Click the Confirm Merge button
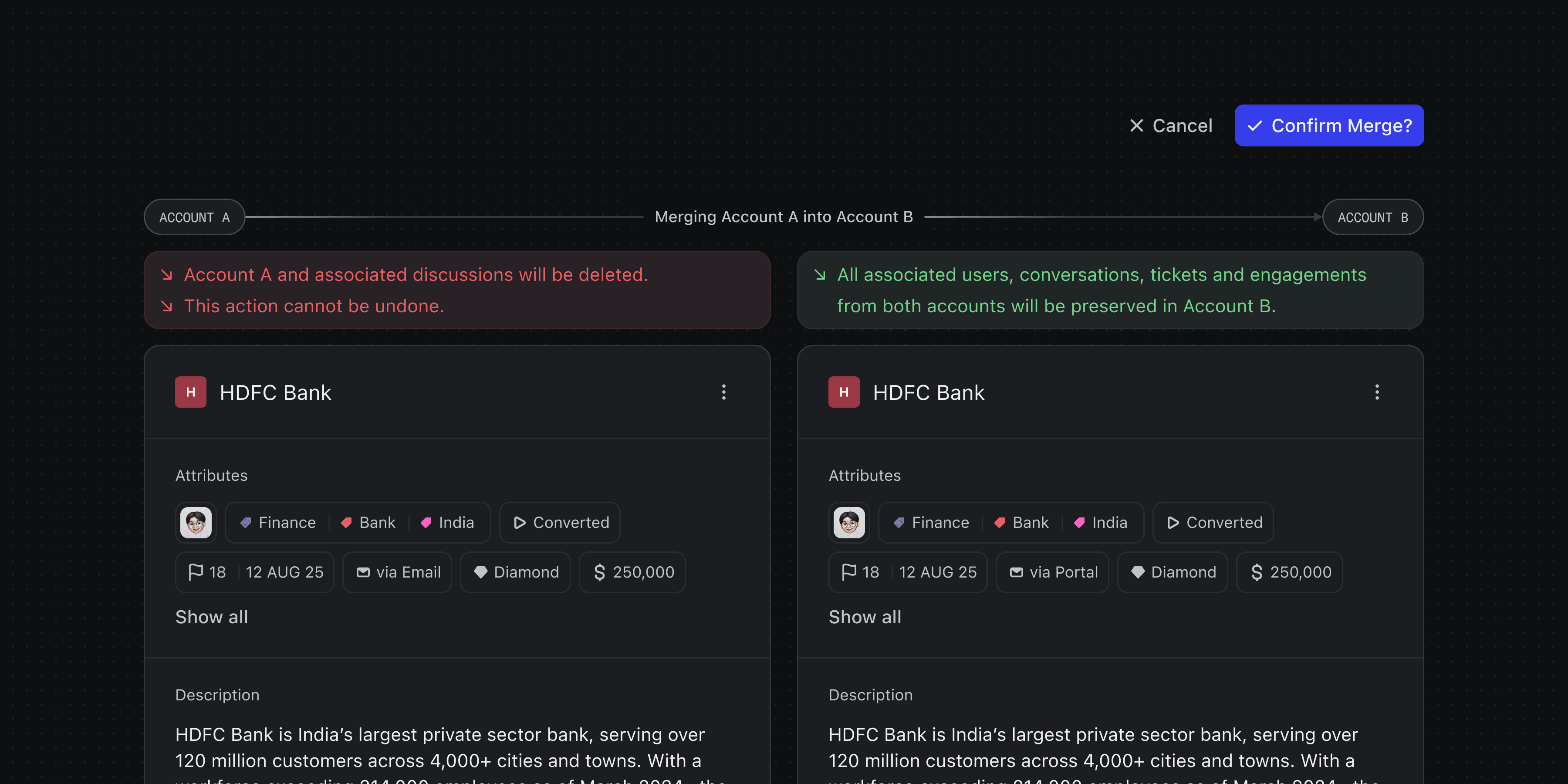The width and height of the screenshot is (1568, 784). [1329, 125]
